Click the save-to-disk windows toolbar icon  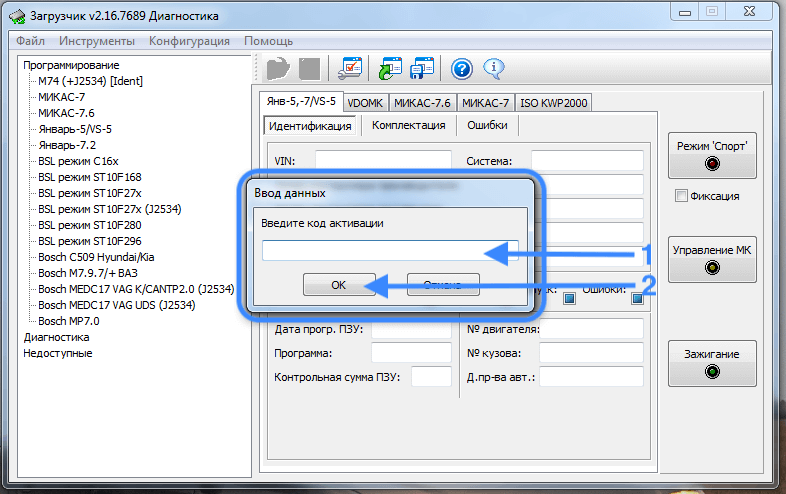pyautogui.click(x=422, y=68)
